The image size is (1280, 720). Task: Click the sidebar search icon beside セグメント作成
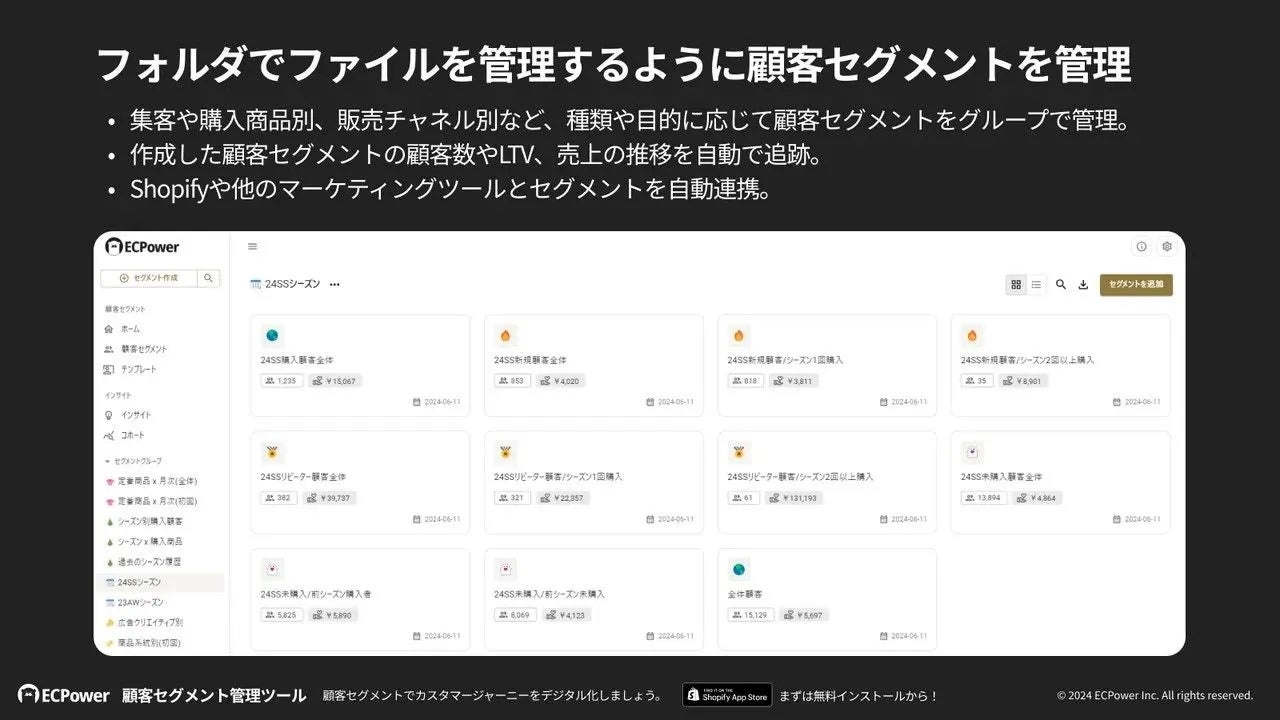pyautogui.click(x=208, y=278)
